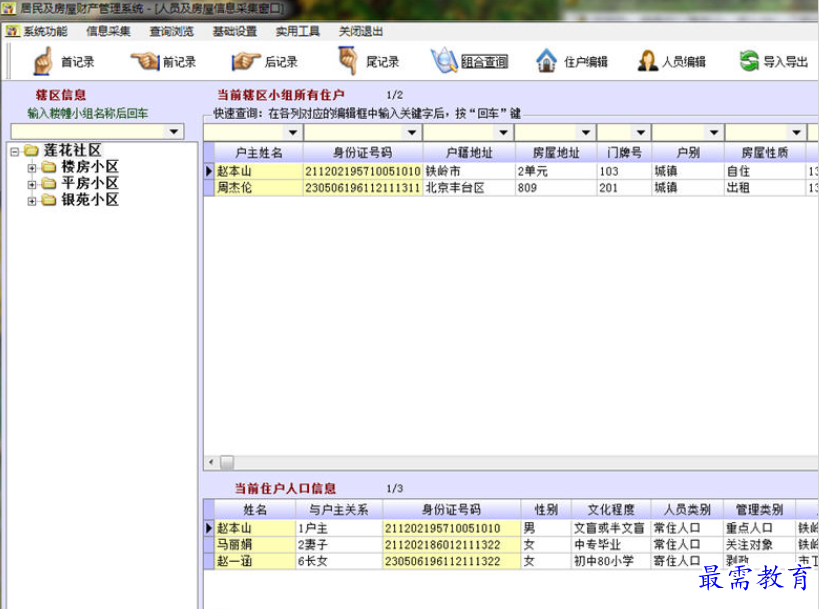820x609 pixels.
Task: Click the 导入导出 green arrows icon
Action: click(x=749, y=61)
